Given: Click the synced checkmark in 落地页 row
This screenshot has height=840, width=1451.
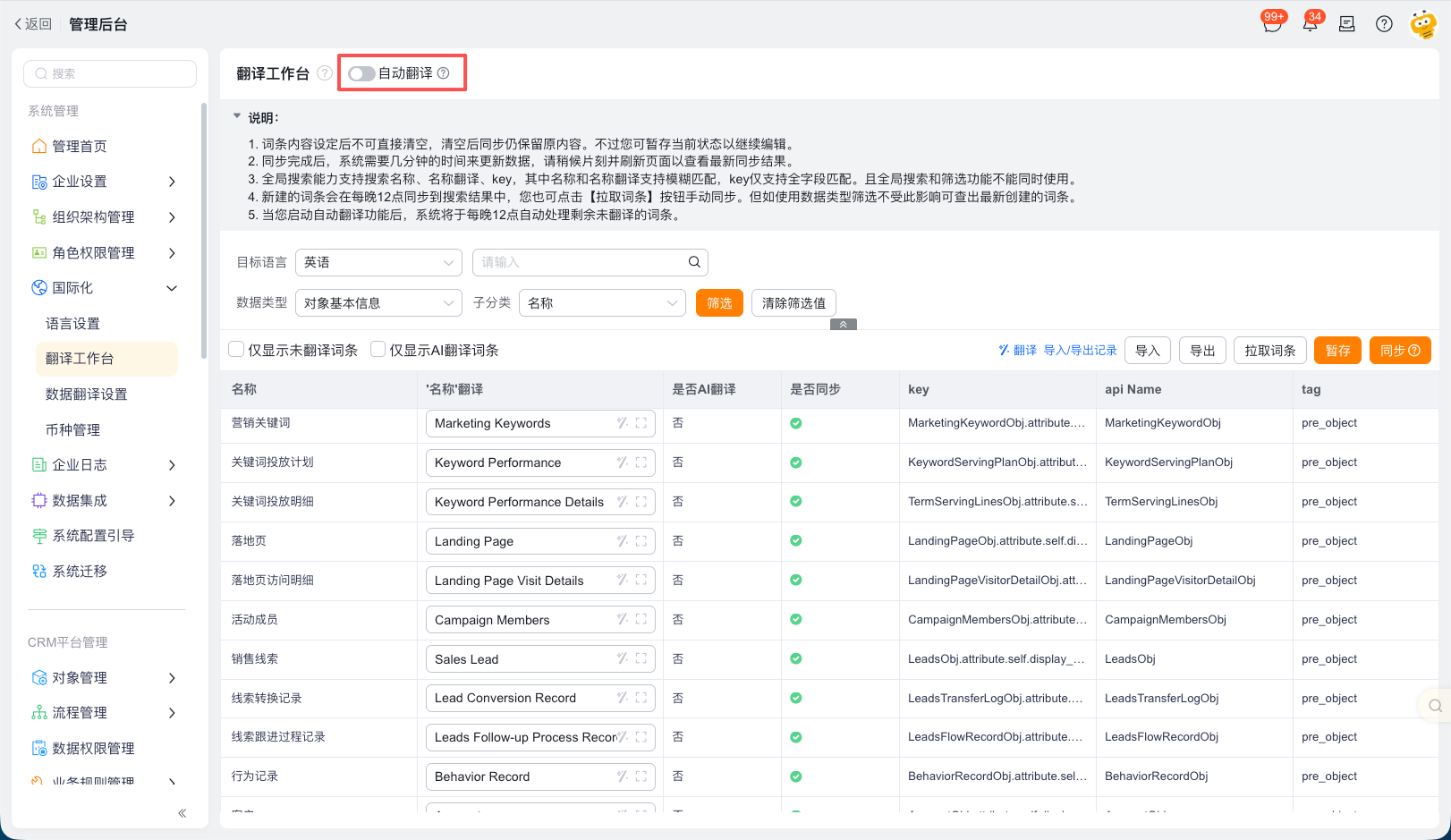Looking at the screenshot, I should tap(796, 541).
